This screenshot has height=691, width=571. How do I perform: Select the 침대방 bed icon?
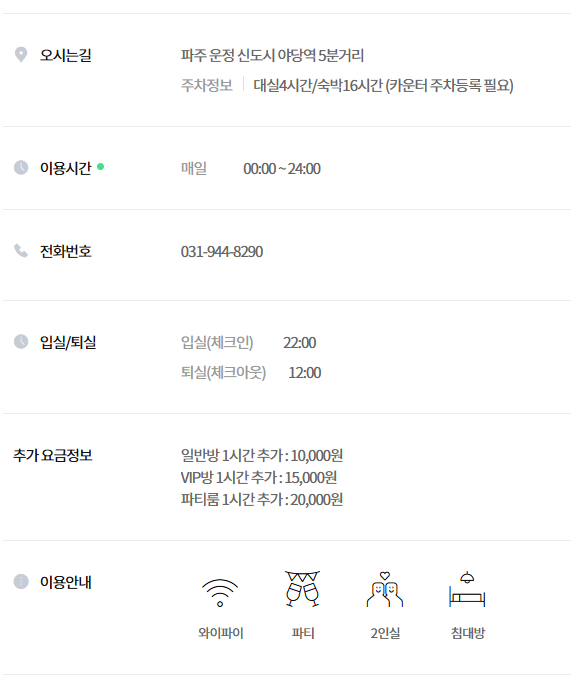tap(467, 589)
